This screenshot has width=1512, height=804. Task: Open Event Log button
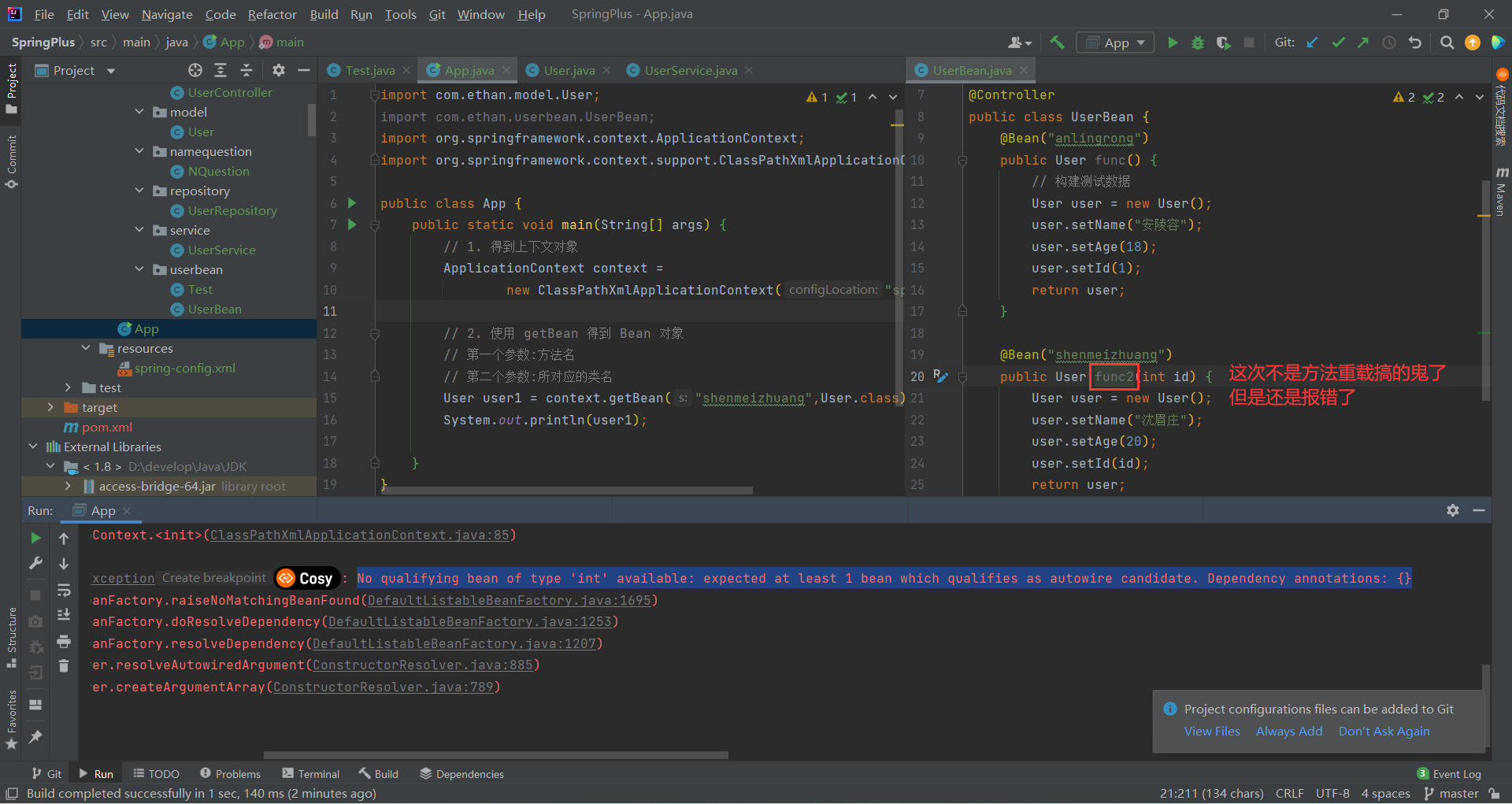pos(1449,774)
